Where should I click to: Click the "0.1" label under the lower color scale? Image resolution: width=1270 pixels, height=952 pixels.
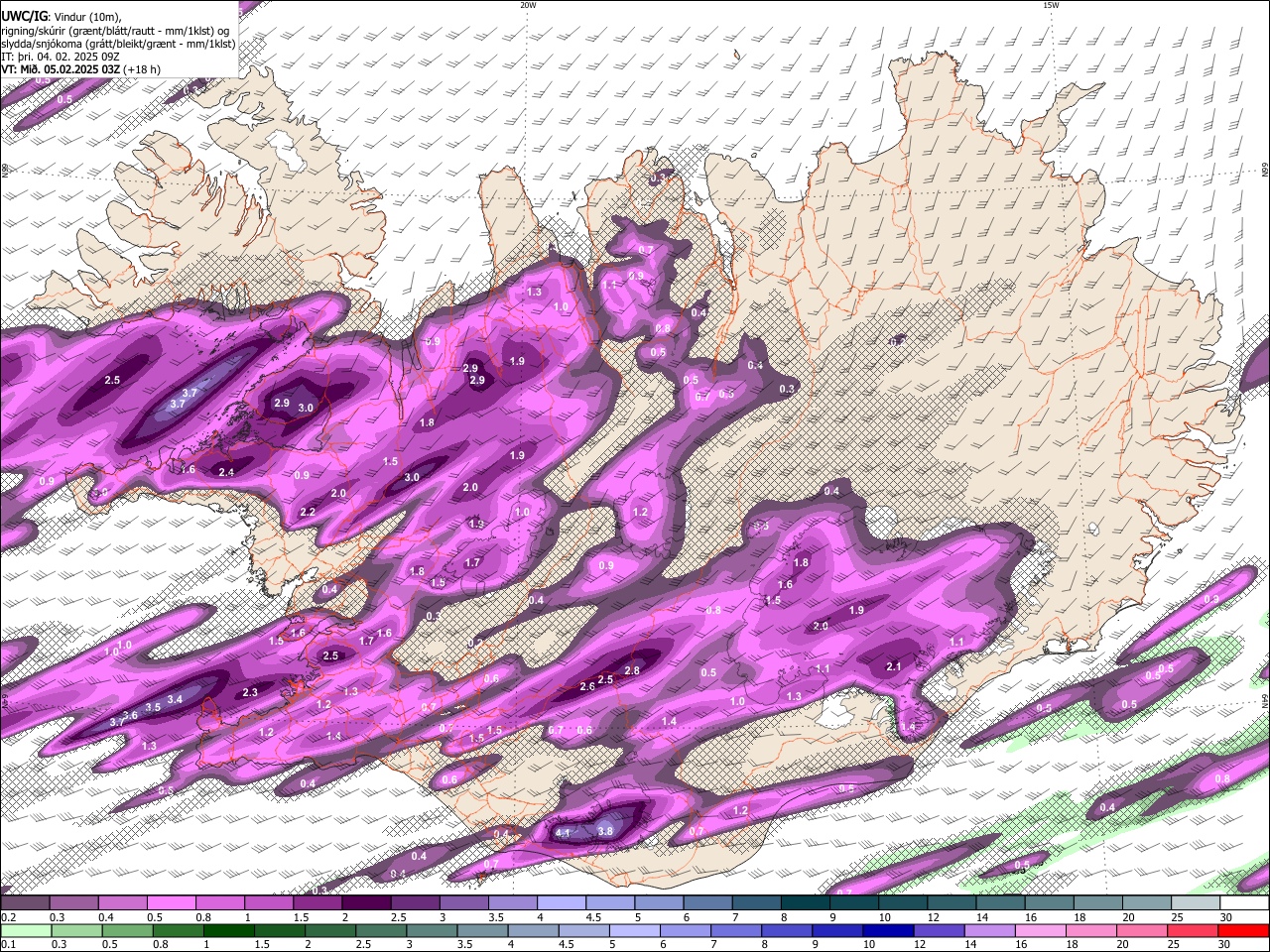point(8,944)
